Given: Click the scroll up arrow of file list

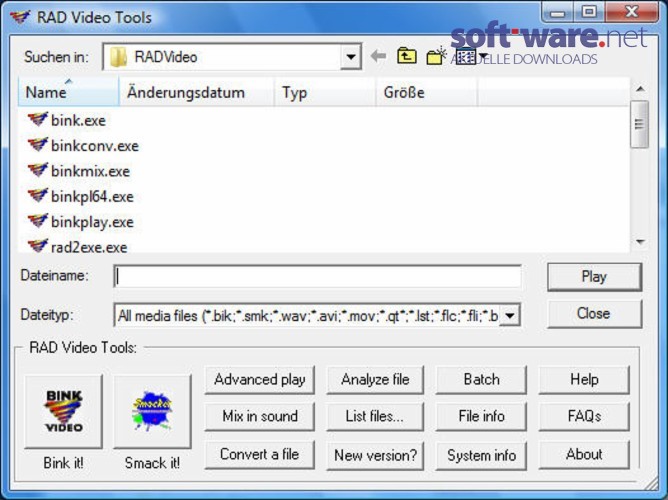Looking at the screenshot, I should click(639, 89).
